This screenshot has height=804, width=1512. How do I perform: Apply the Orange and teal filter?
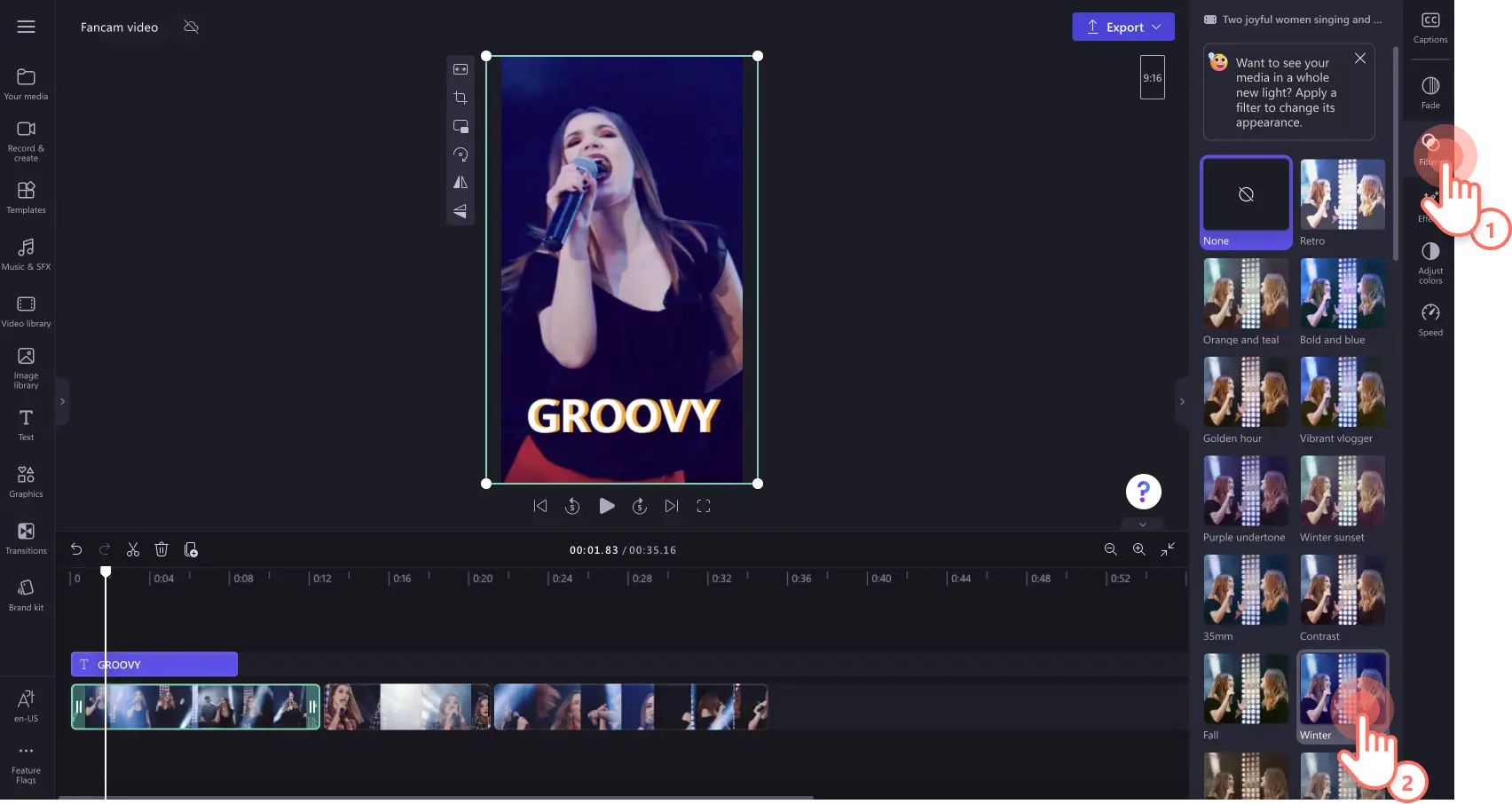point(1246,302)
